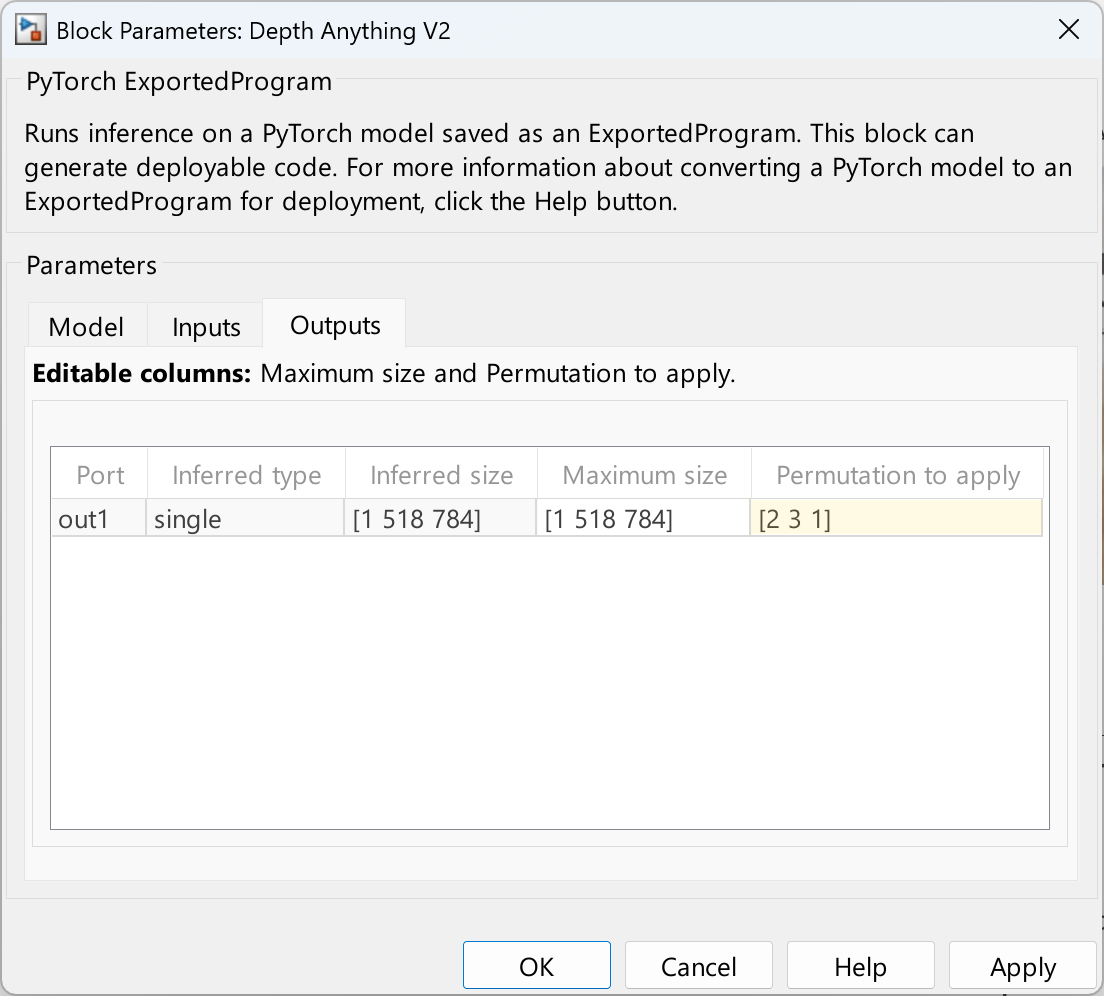This screenshot has height=996, width=1104.
Task: Select the Outputs tab
Action: (x=335, y=325)
